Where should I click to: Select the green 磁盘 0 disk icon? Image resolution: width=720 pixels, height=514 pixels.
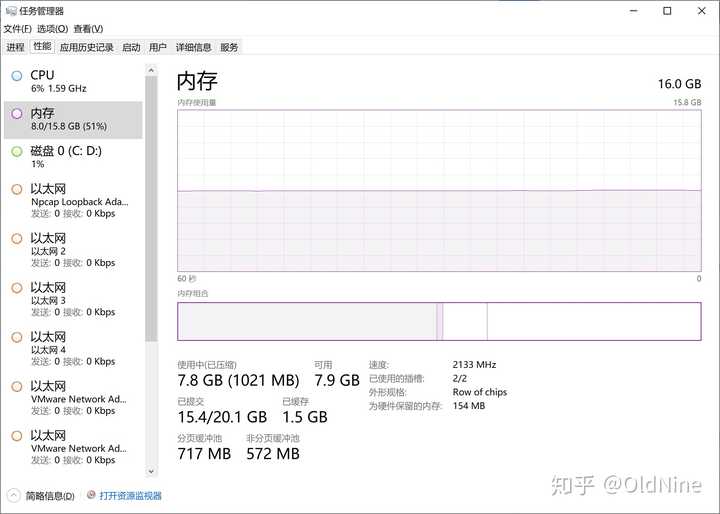pyautogui.click(x=17, y=152)
